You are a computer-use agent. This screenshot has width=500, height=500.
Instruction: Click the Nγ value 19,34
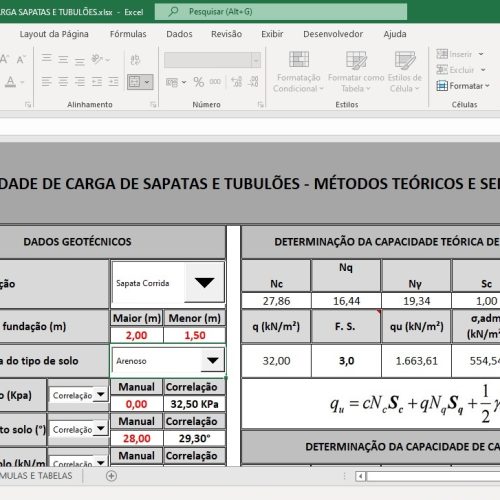tap(416, 301)
